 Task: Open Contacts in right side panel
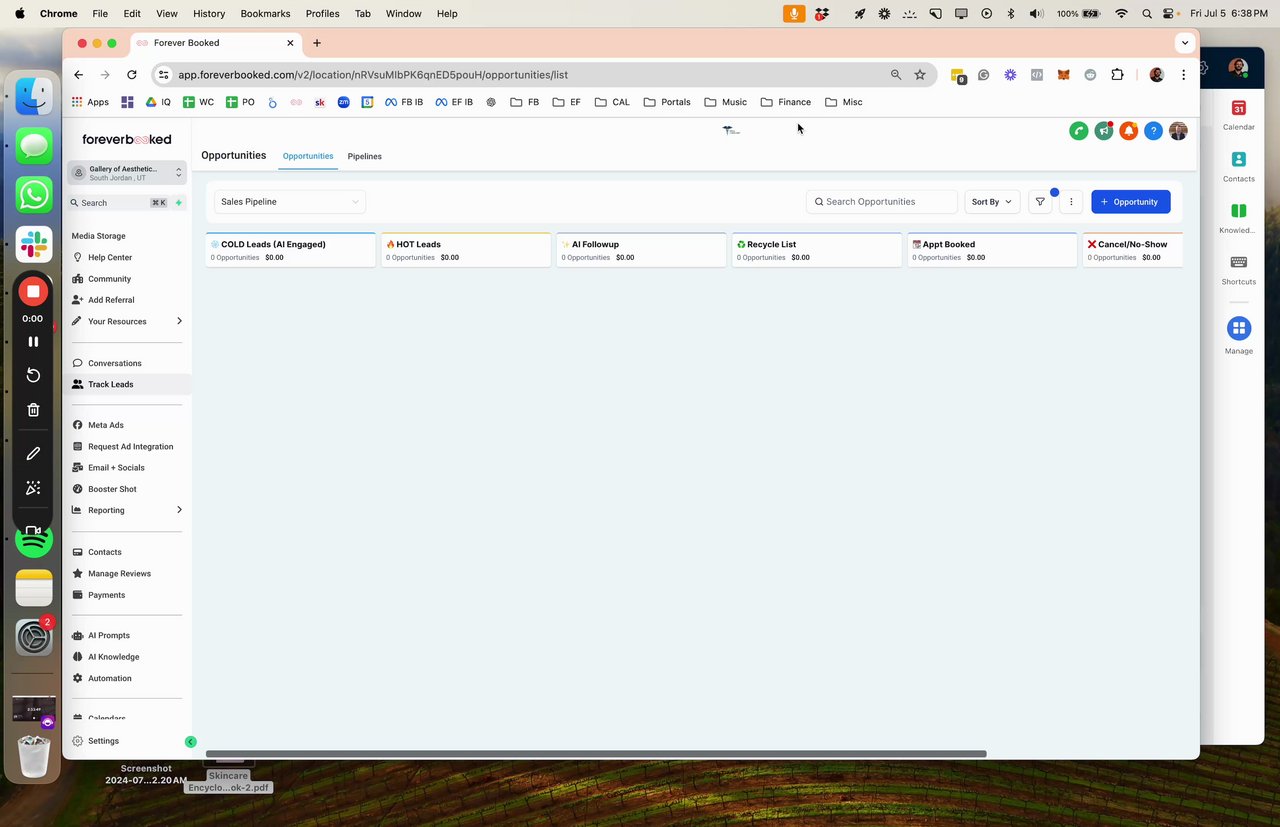point(1238,166)
